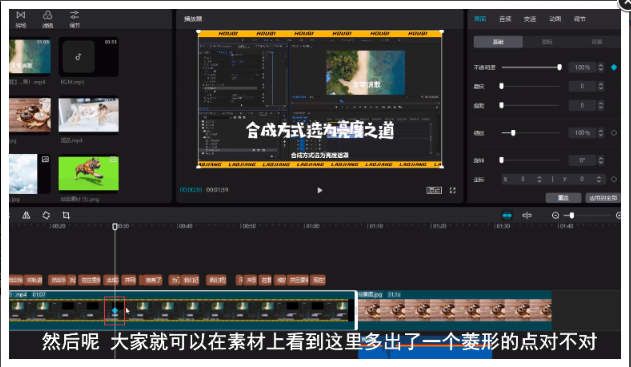Viewport: 631px width, 367px height.
Task: Click the Y coordinate stepper arrows
Action: (599, 179)
